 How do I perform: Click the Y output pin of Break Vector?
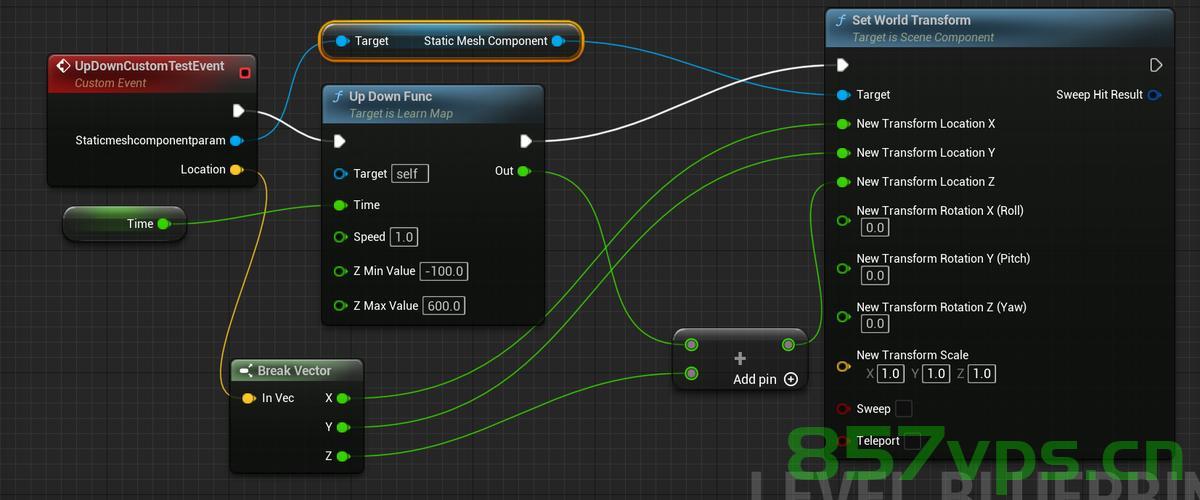click(x=343, y=427)
